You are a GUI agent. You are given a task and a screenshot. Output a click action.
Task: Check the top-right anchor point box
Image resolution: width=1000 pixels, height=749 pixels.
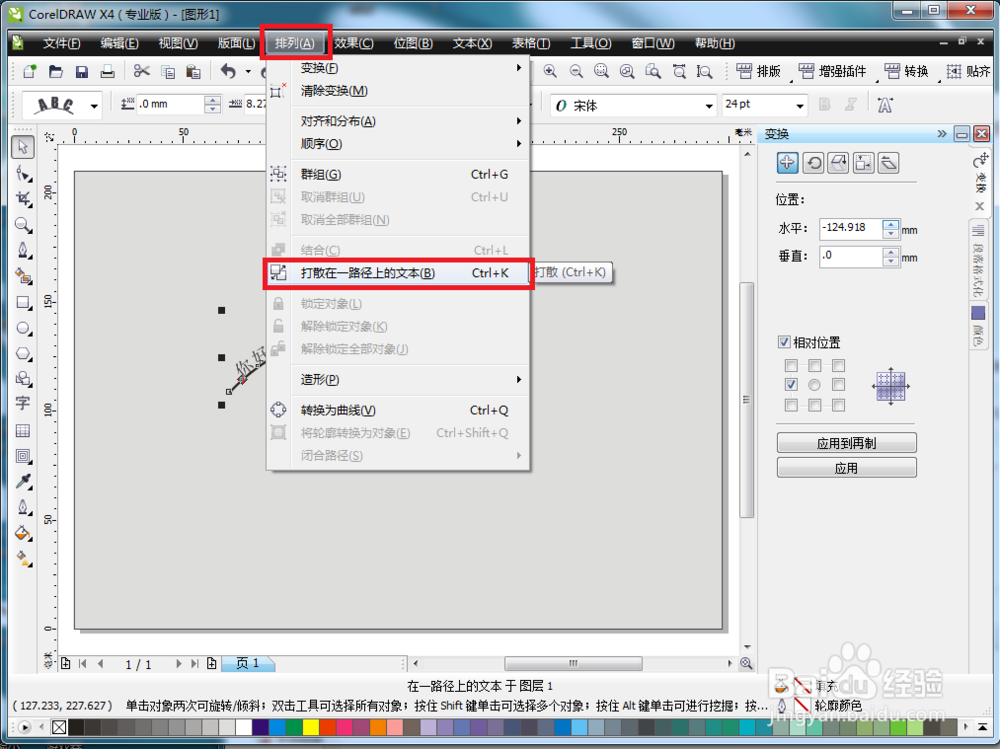[x=839, y=365]
